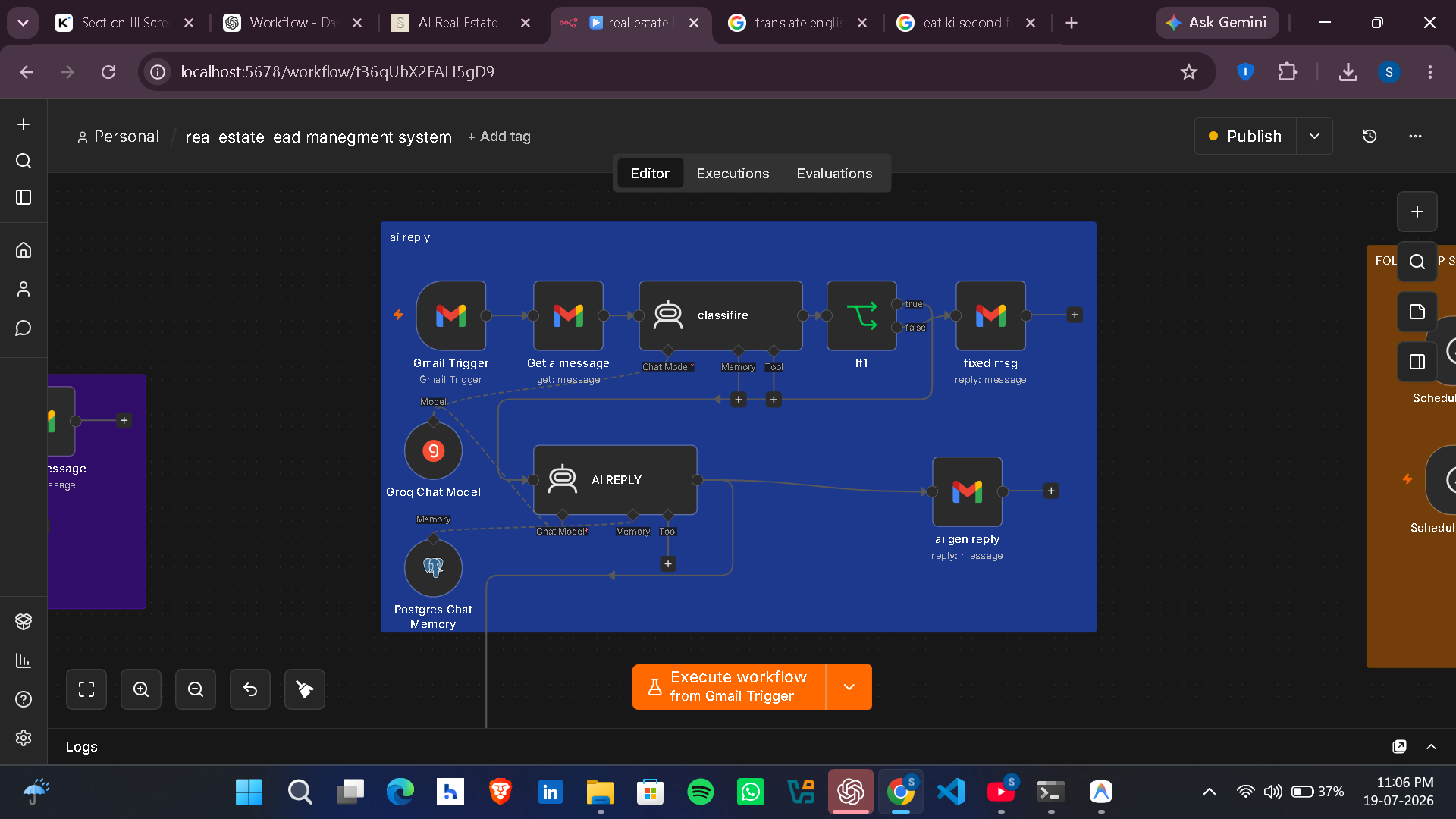Viewport: 1456px width, 819px height.
Task: Open VS Code from the taskbar
Action: (951, 792)
